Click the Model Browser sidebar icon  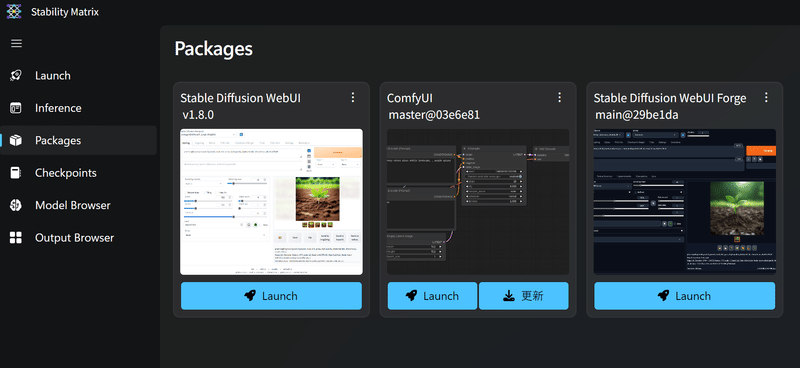(x=16, y=205)
